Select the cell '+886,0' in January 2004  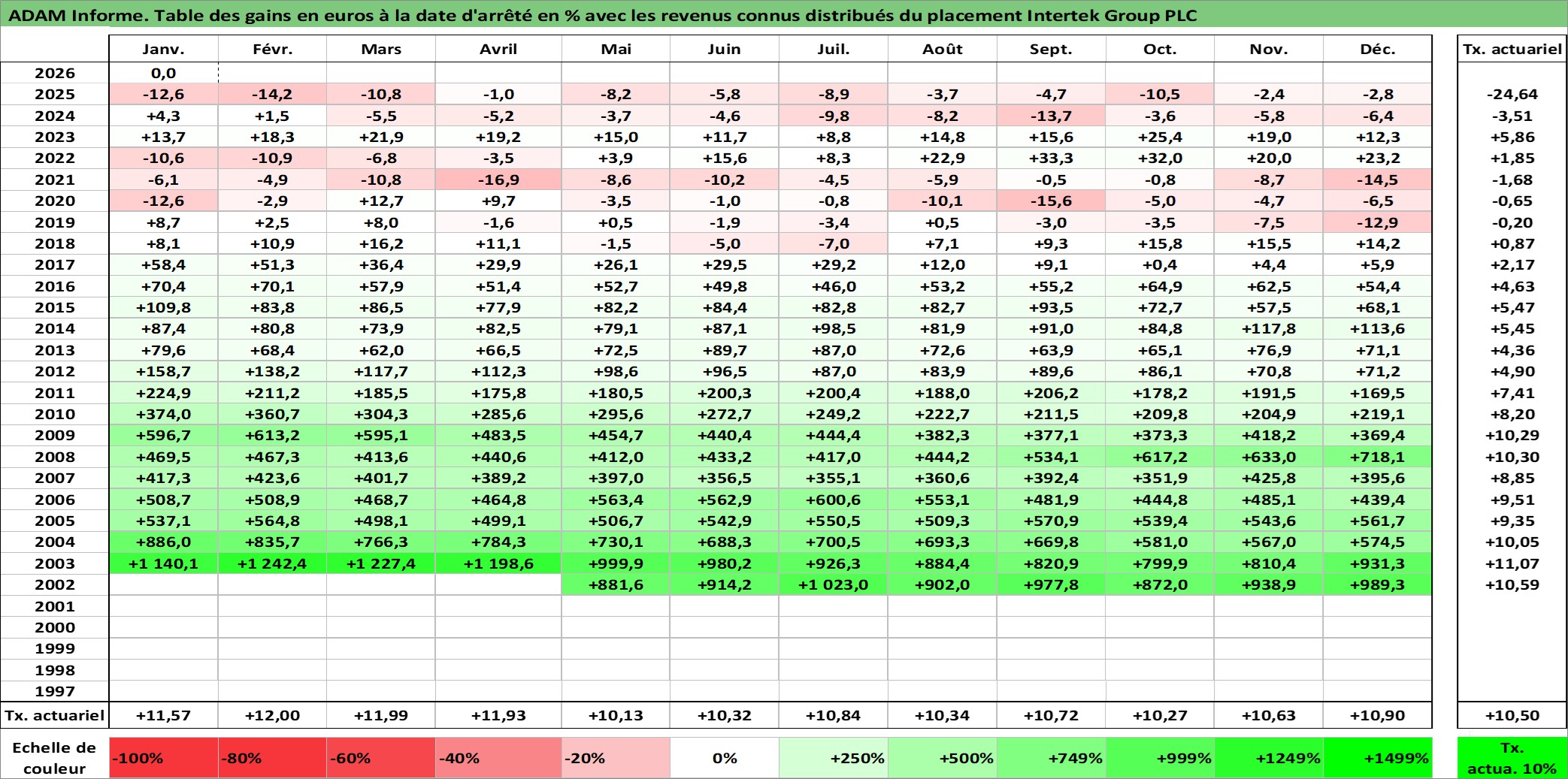[163, 542]
